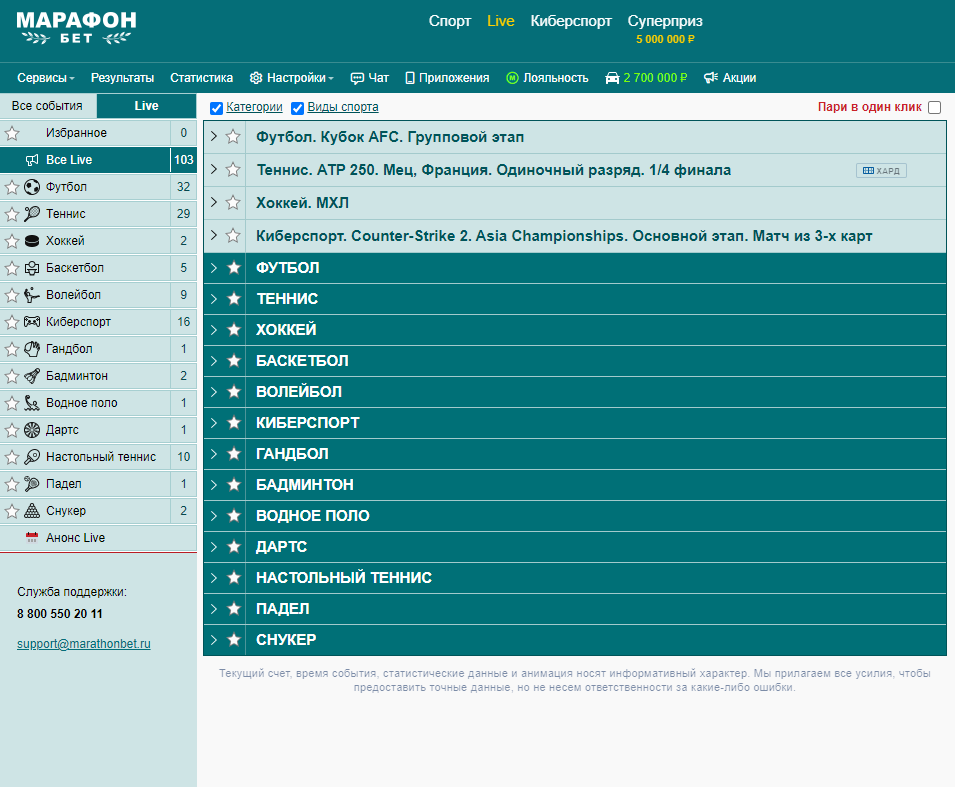955x787 pixels.
Task: Click the volleyball icon in the sidebar
Action: 32,295
